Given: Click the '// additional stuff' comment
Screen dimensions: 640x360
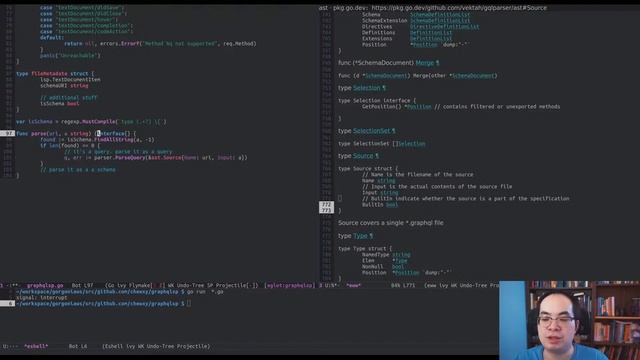Looking at the screenshot, I should (69, 98).
